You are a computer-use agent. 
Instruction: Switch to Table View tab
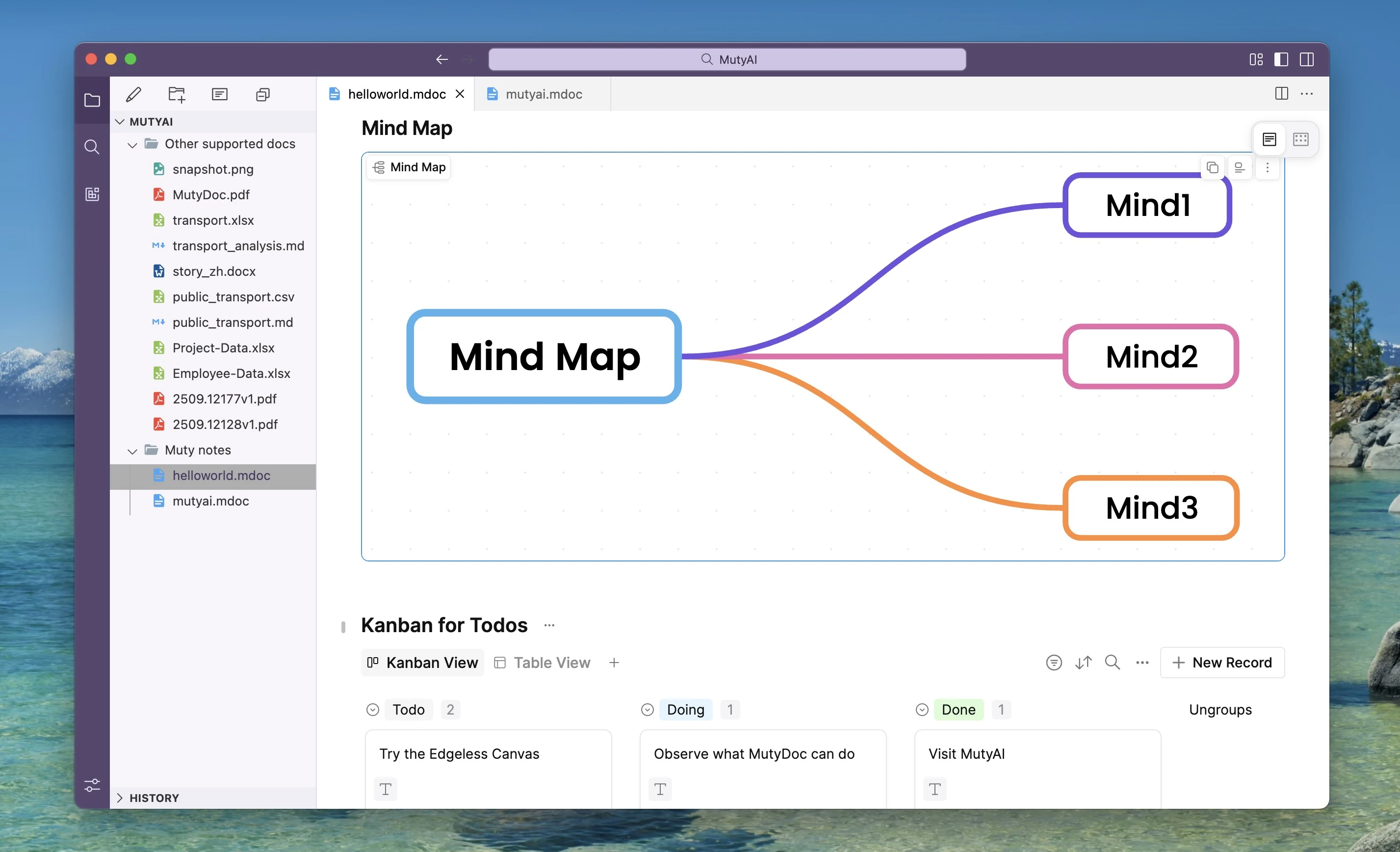[x=543, y=663]
